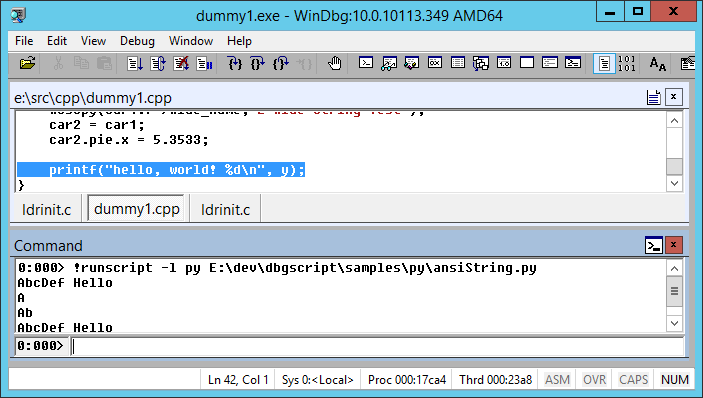Select the dummy1.cpp tab

pos(137,208)
